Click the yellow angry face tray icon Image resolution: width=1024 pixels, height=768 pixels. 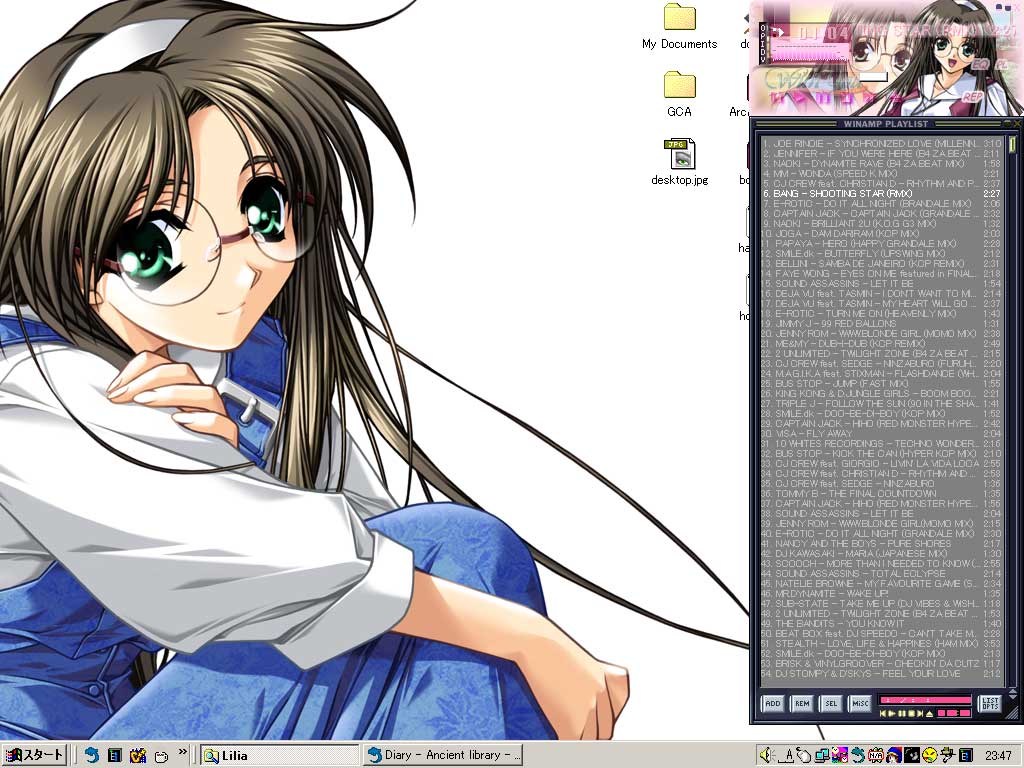(x=930, y=756)
